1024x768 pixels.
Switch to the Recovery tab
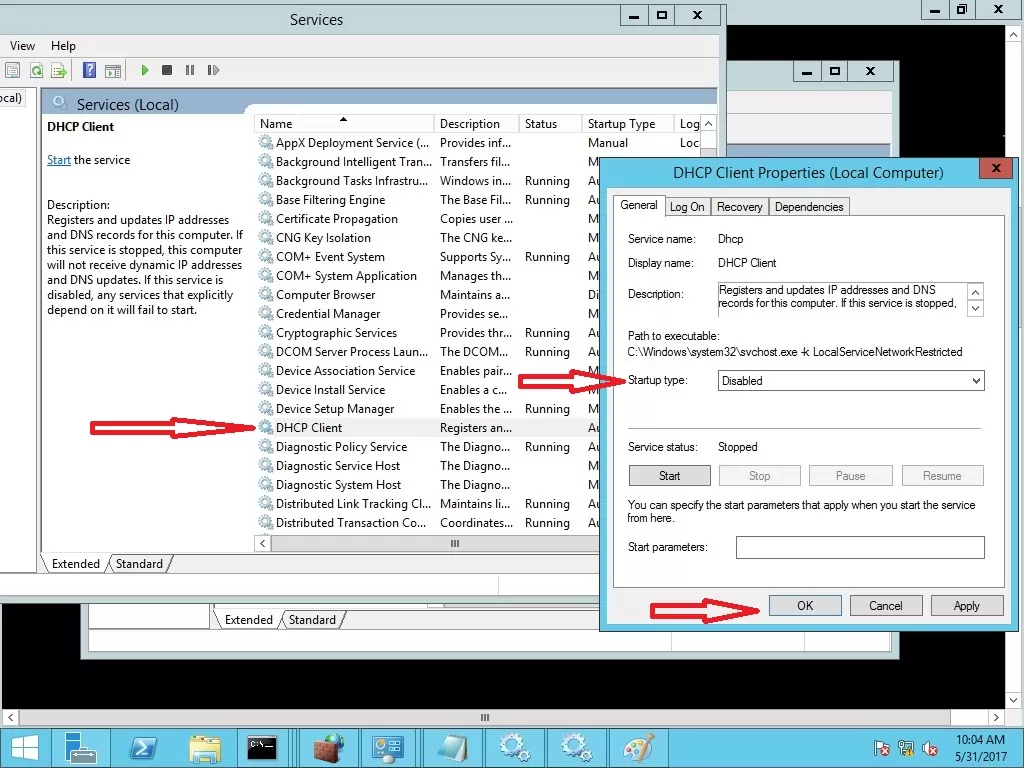coord(739,207)
